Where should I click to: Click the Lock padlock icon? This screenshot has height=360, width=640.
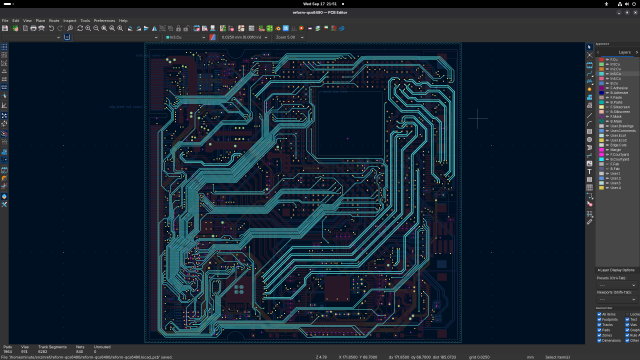178,28
